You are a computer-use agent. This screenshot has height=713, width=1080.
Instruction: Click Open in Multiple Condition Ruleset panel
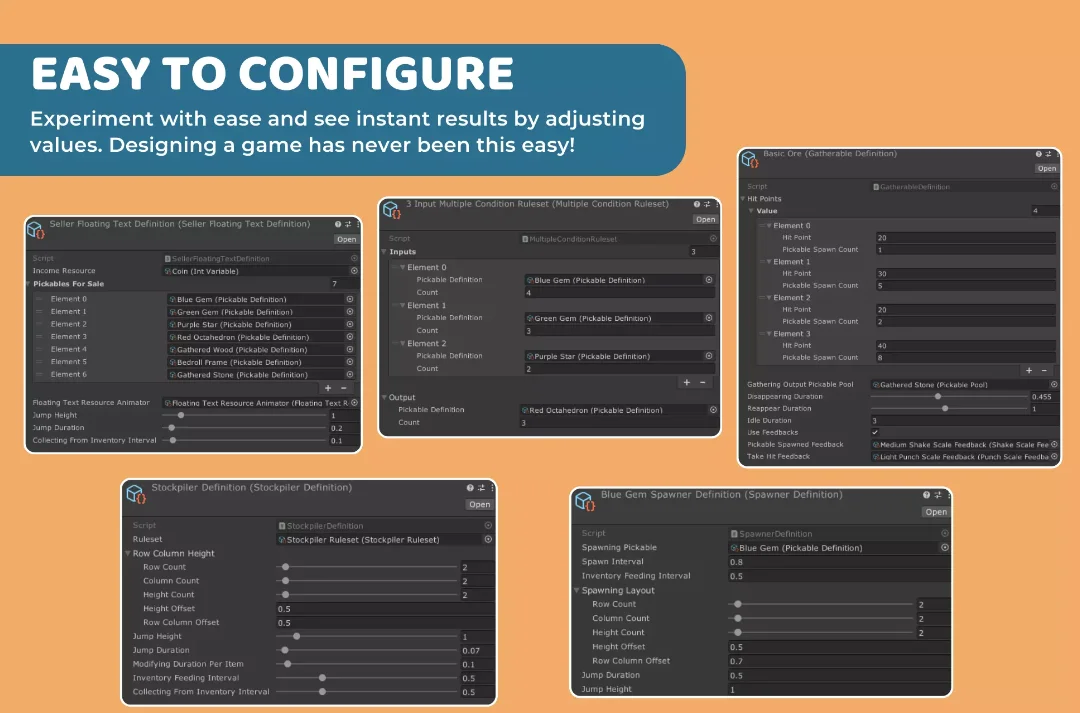705,219
